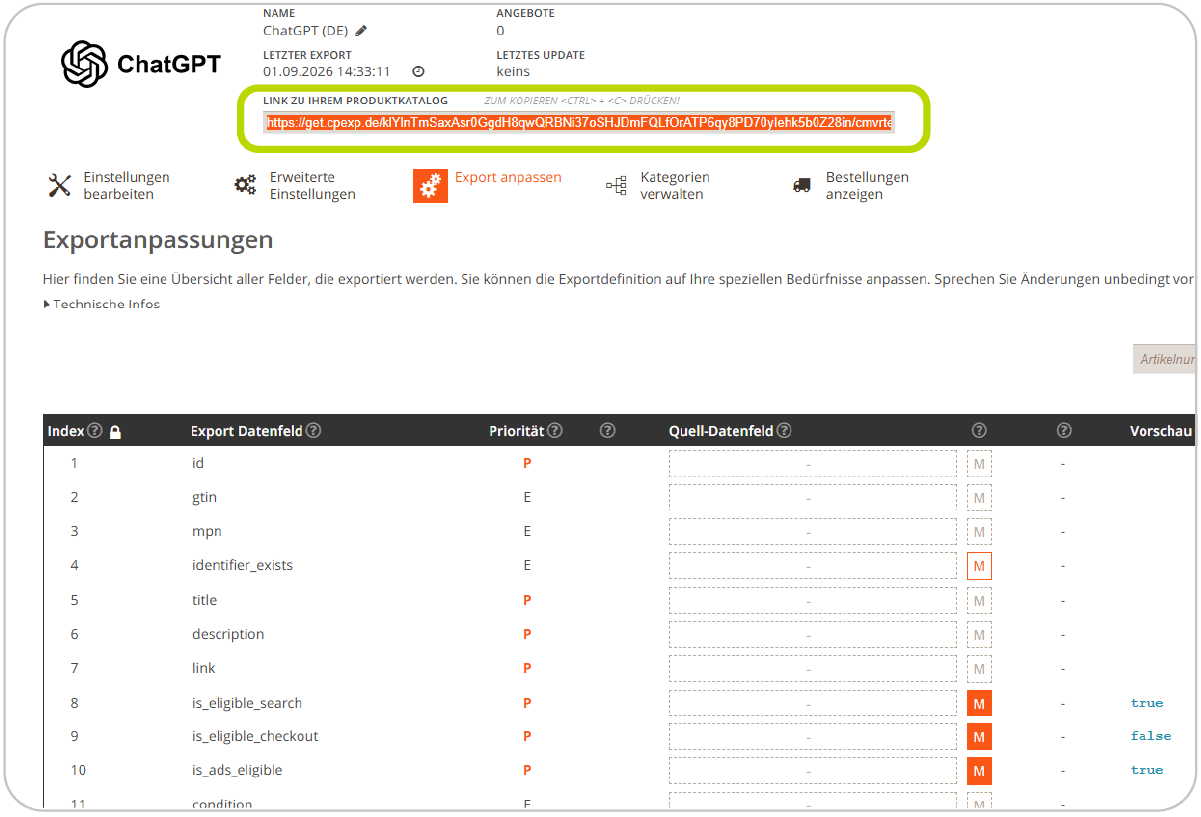Click the Vorschau column header

[x=1161, y=431]
